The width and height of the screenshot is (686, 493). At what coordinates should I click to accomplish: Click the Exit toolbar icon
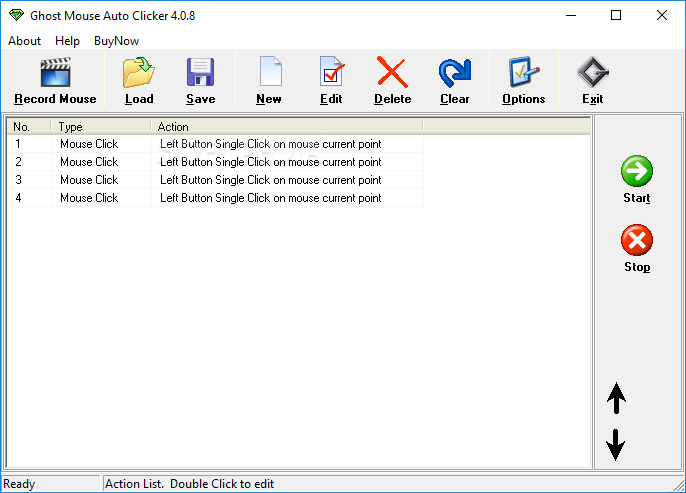pos(592,72)
